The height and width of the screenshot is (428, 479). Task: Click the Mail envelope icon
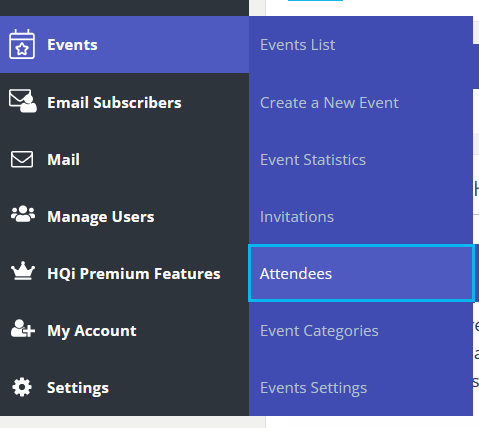(x=22, y=159)
